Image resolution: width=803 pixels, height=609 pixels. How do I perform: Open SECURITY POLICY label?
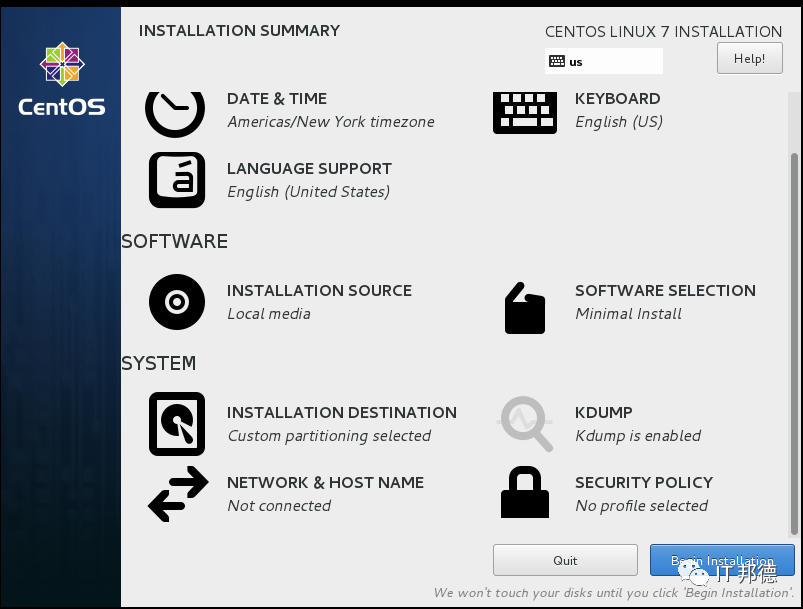[x=644, y=482]
